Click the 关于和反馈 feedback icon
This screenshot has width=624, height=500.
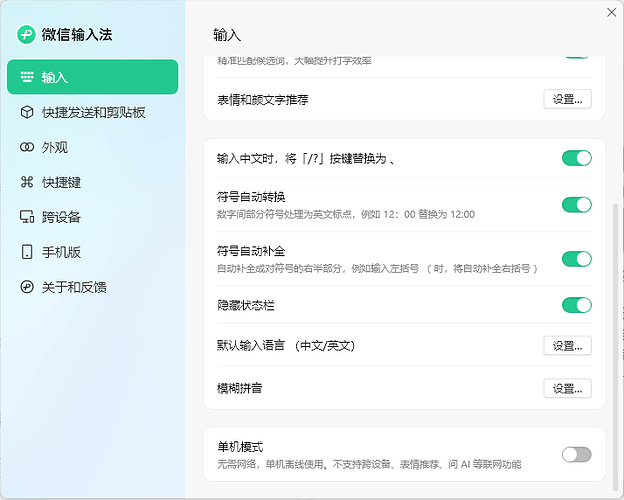pyautogui.click(x=27, y=287)
